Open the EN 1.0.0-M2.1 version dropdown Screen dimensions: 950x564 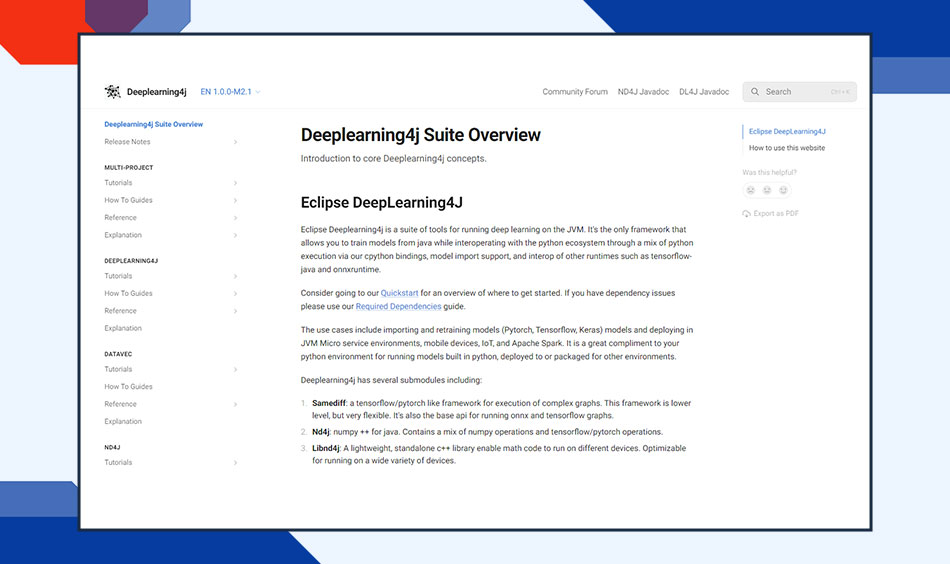click(230, 92)
